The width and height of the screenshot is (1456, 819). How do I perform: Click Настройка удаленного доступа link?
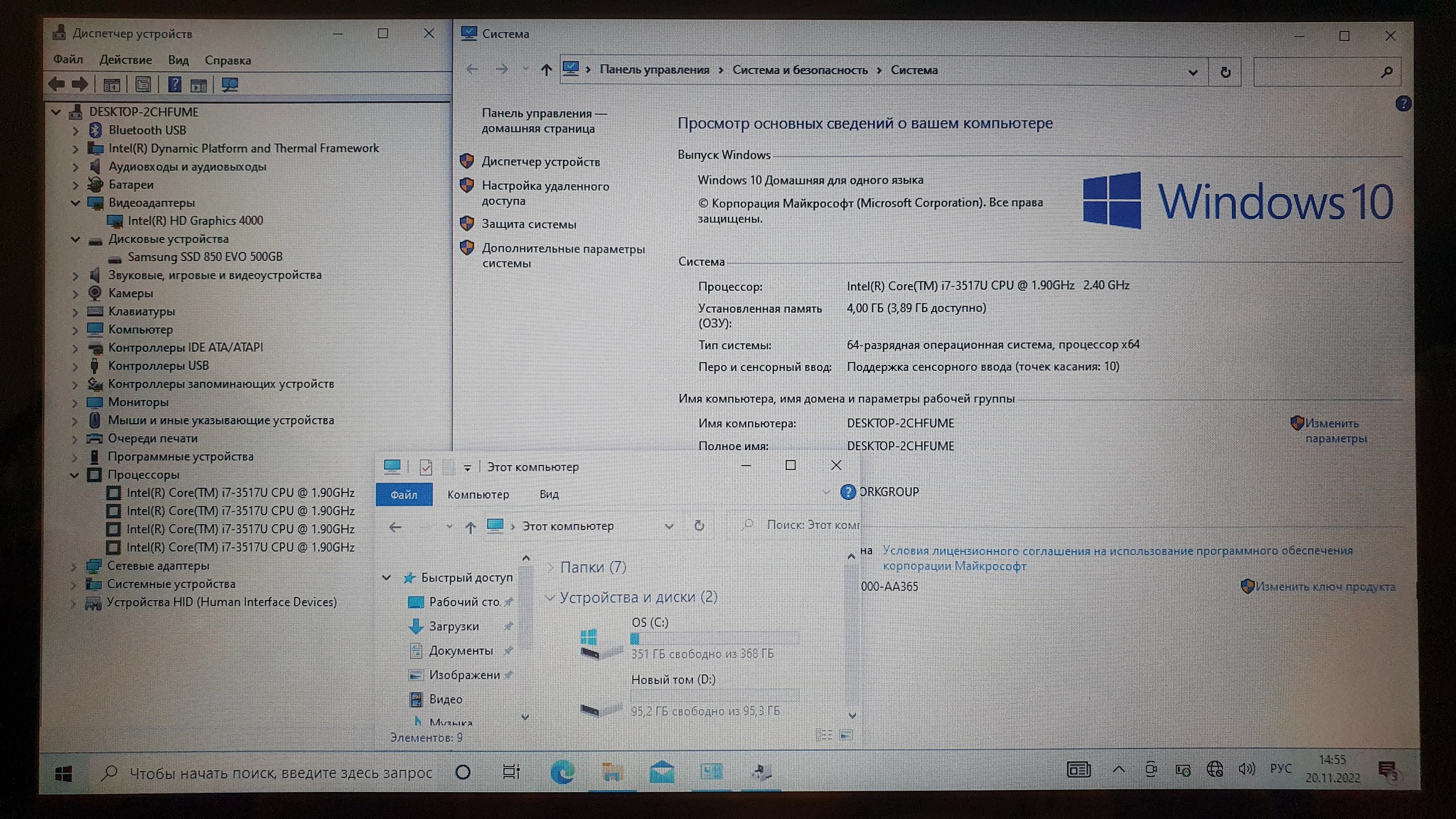(x=545, y=193)
